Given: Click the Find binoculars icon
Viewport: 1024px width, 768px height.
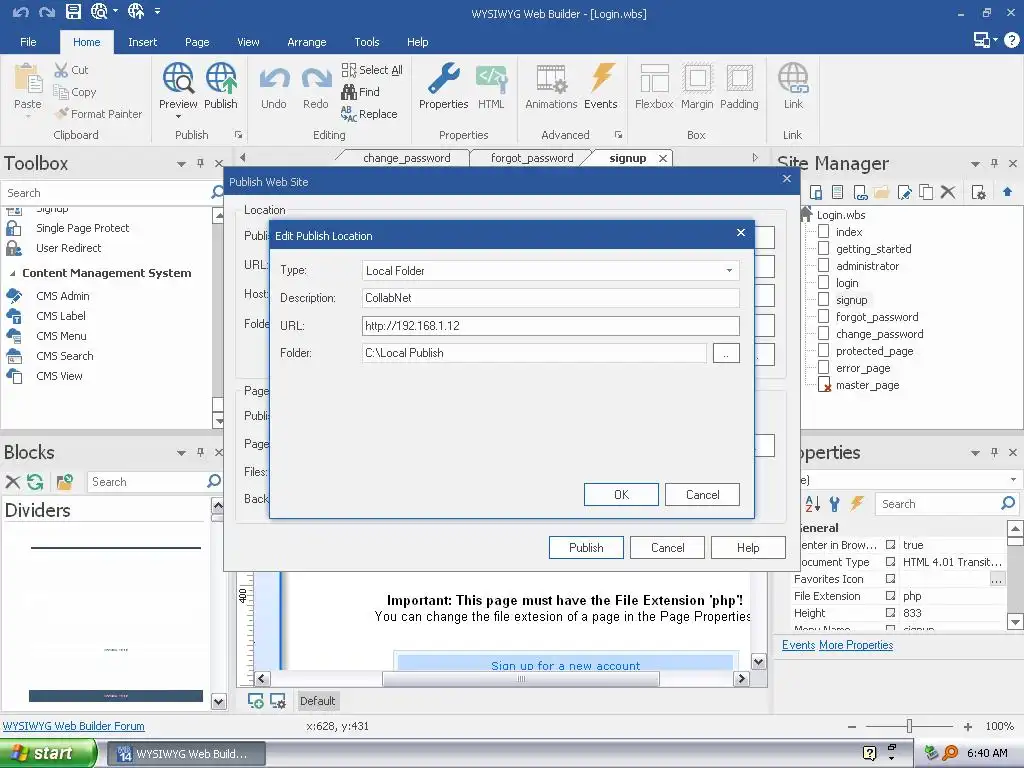Looking at the screenshot, I should (349, 92).
